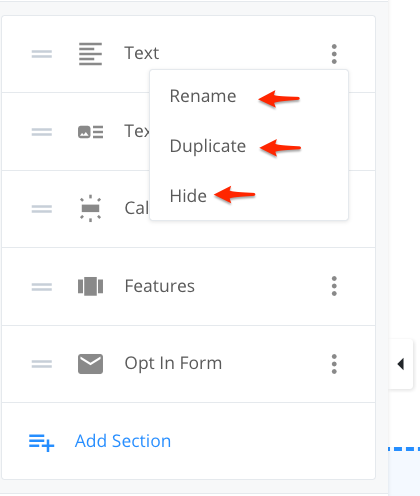The height and width of the screenshot is (496, 420).
Task: Click the Add Section plus-list icon
Action: point(41,443)
